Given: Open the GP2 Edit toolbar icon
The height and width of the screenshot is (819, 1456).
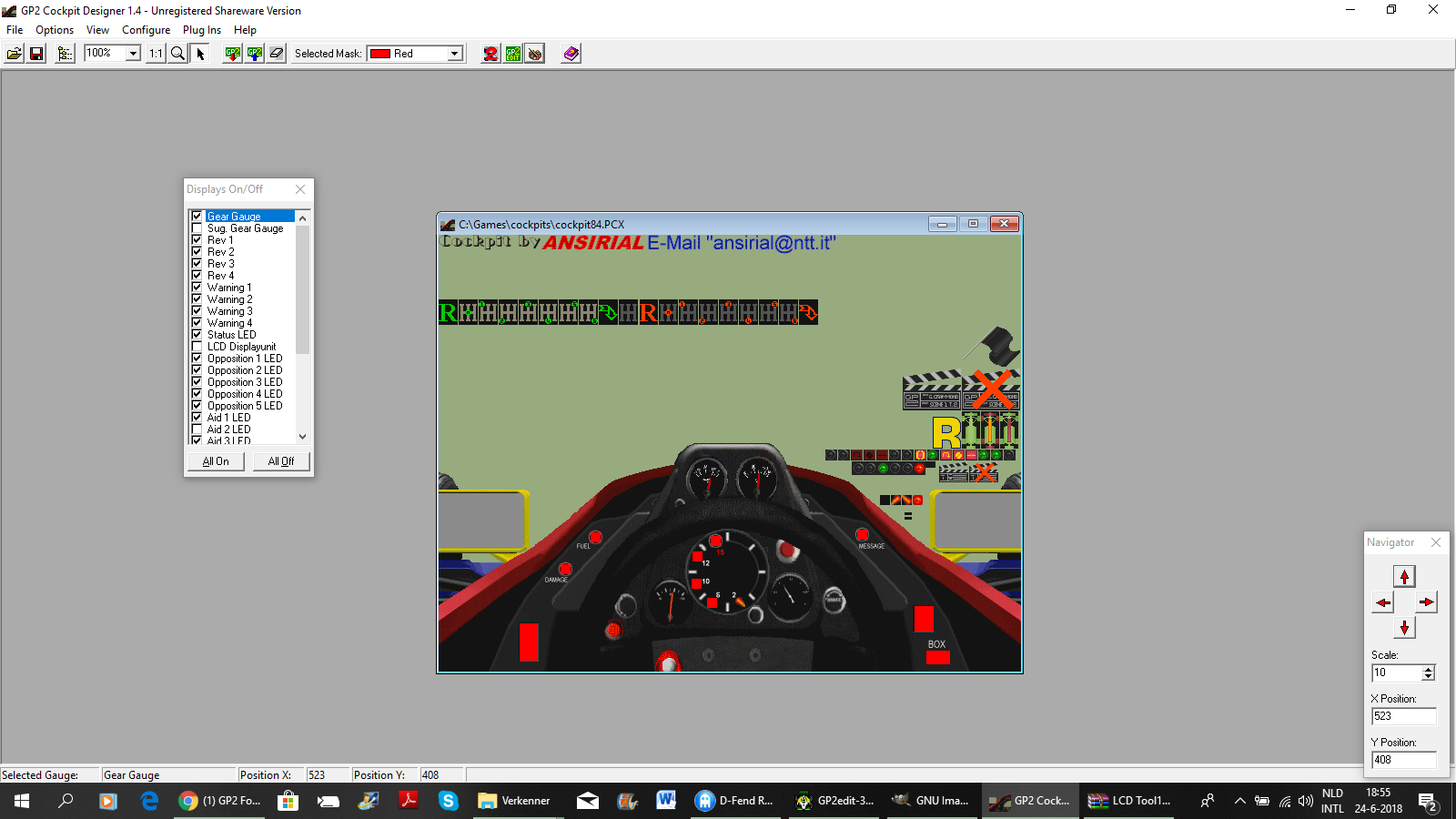Looking at the screenshot, I should [x=513, y=54].
